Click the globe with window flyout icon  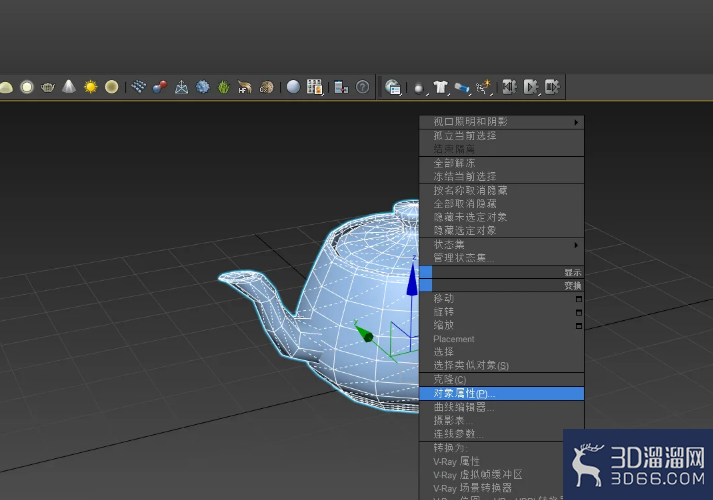tap(392, 87)
